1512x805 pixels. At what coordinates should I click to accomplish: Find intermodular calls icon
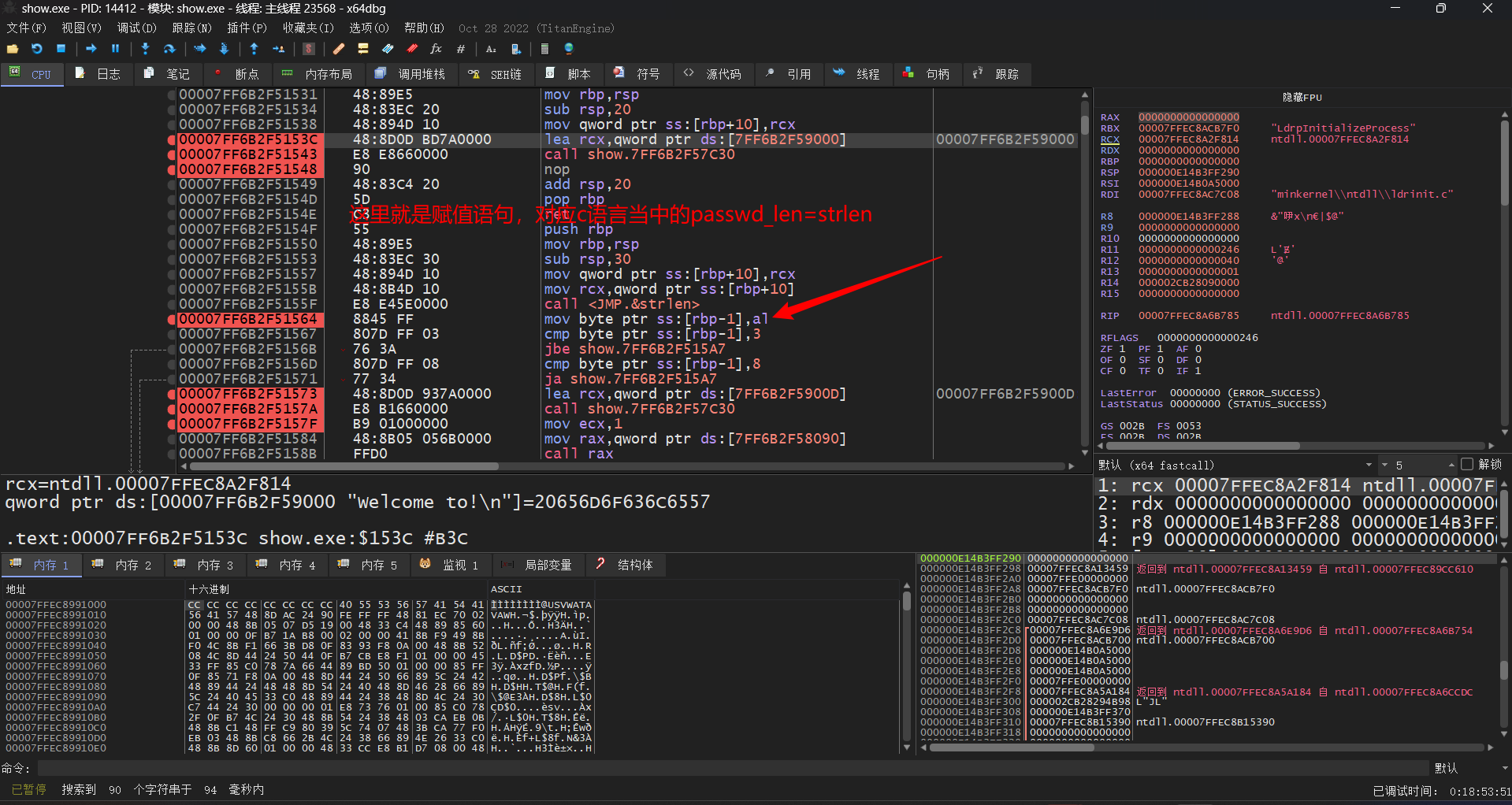pos(516,49)
